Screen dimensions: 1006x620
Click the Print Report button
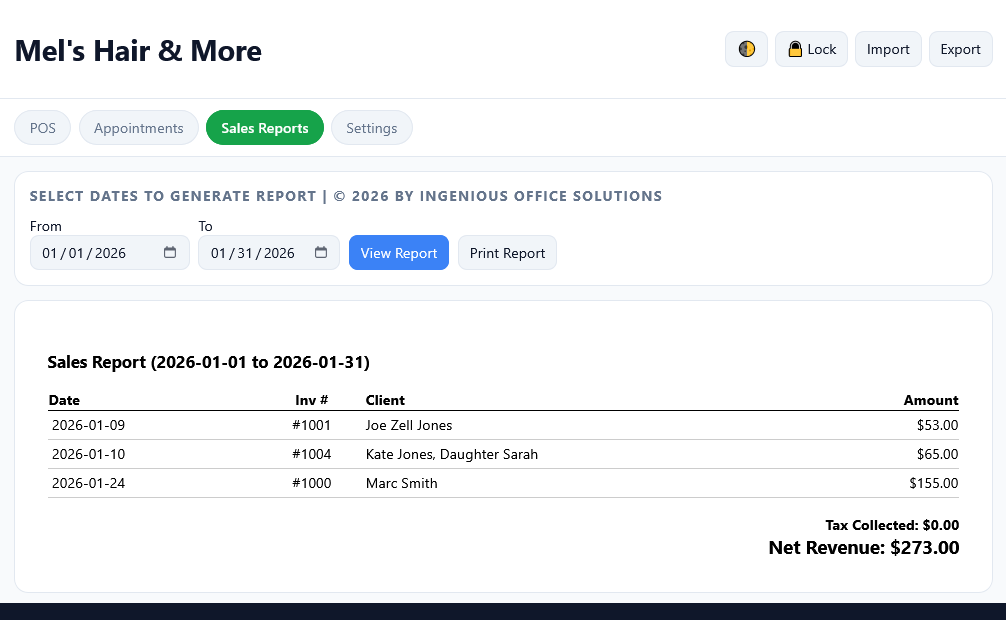[507, 252]
